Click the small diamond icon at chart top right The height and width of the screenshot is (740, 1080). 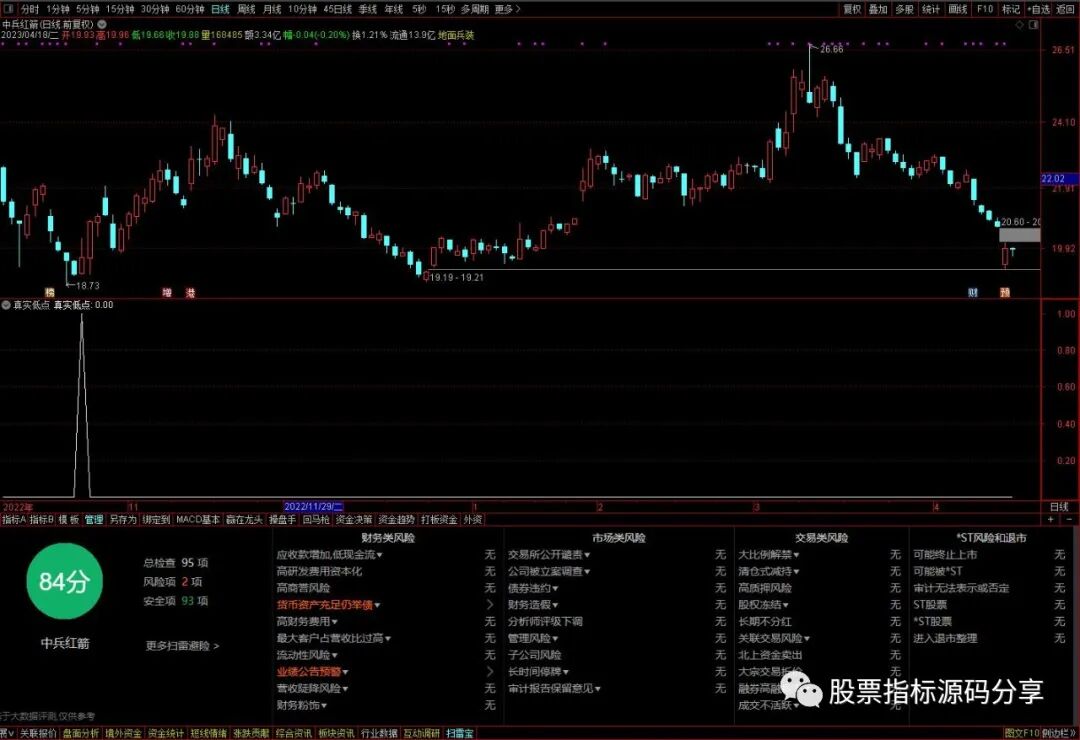point(1020,25)
